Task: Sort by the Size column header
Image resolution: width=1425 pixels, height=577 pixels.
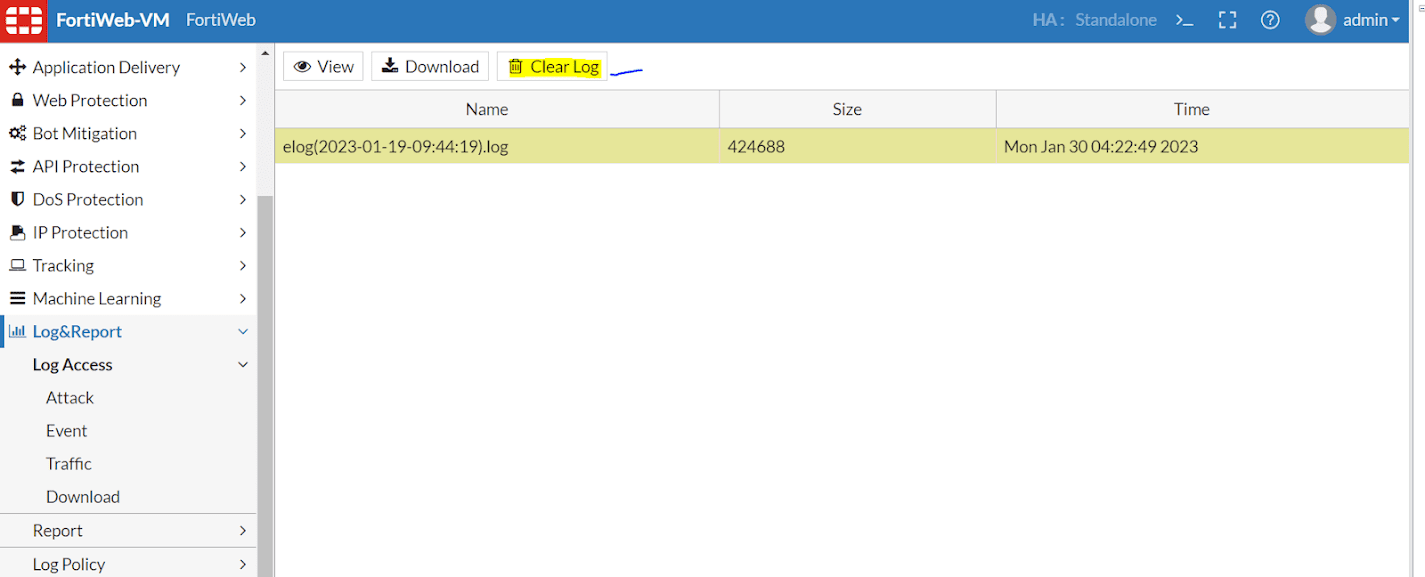Action: pyautogui.click(x=847, y=109)
